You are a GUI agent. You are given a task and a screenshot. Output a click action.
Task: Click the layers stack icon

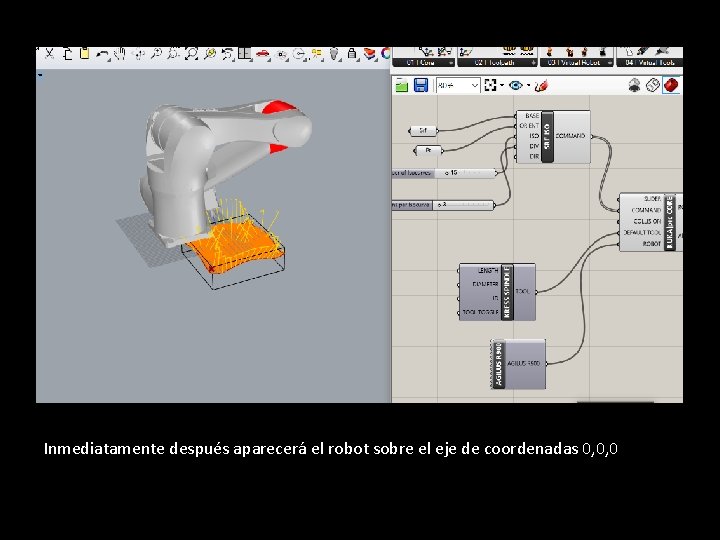coord(369,54)
